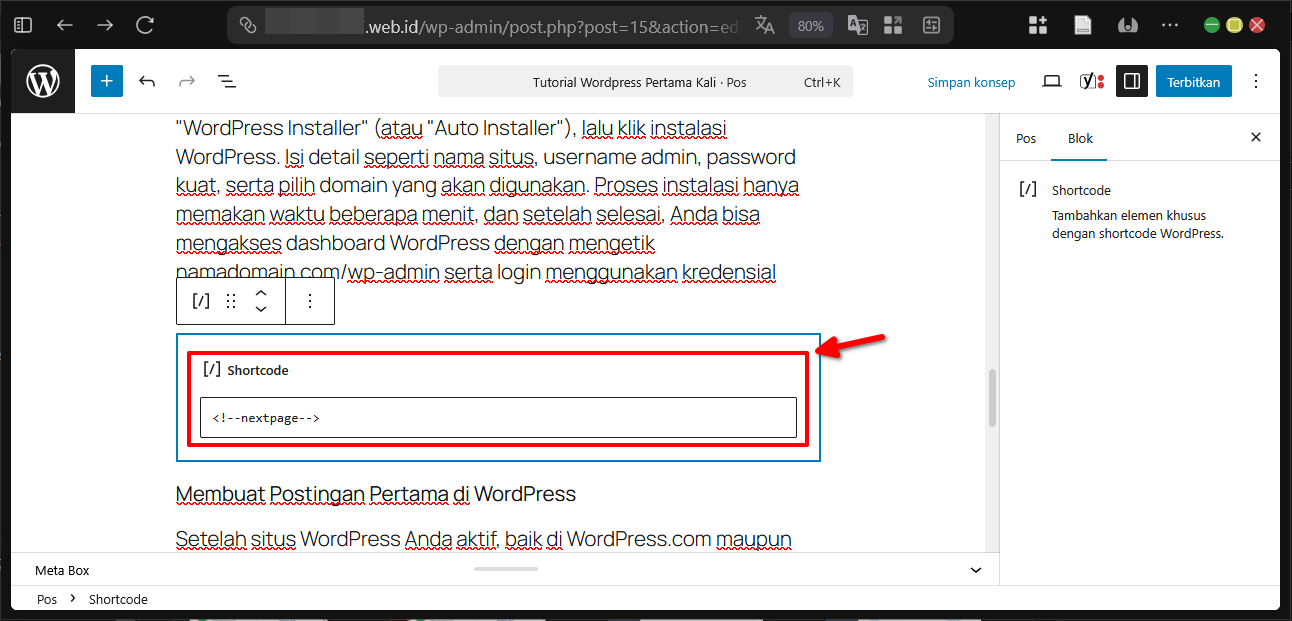The width and height of the screenshot is (1292, 621).
Task: Toggle the settings sidebar panel
Action: 1132,81
